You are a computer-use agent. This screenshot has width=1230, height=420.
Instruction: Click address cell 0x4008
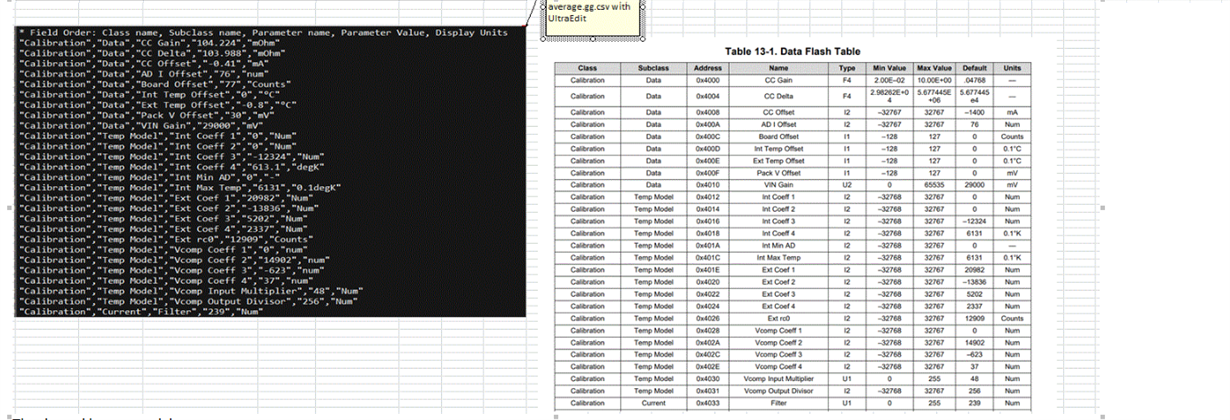(x=707, y=113)
